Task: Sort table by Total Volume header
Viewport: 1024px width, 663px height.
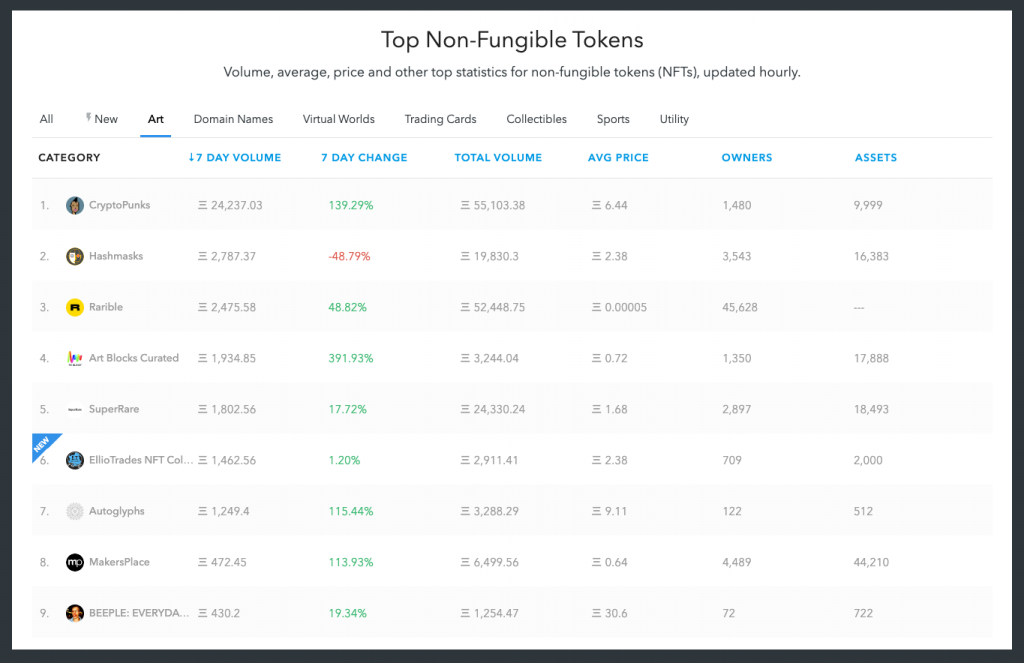Action: coord(498,157)
